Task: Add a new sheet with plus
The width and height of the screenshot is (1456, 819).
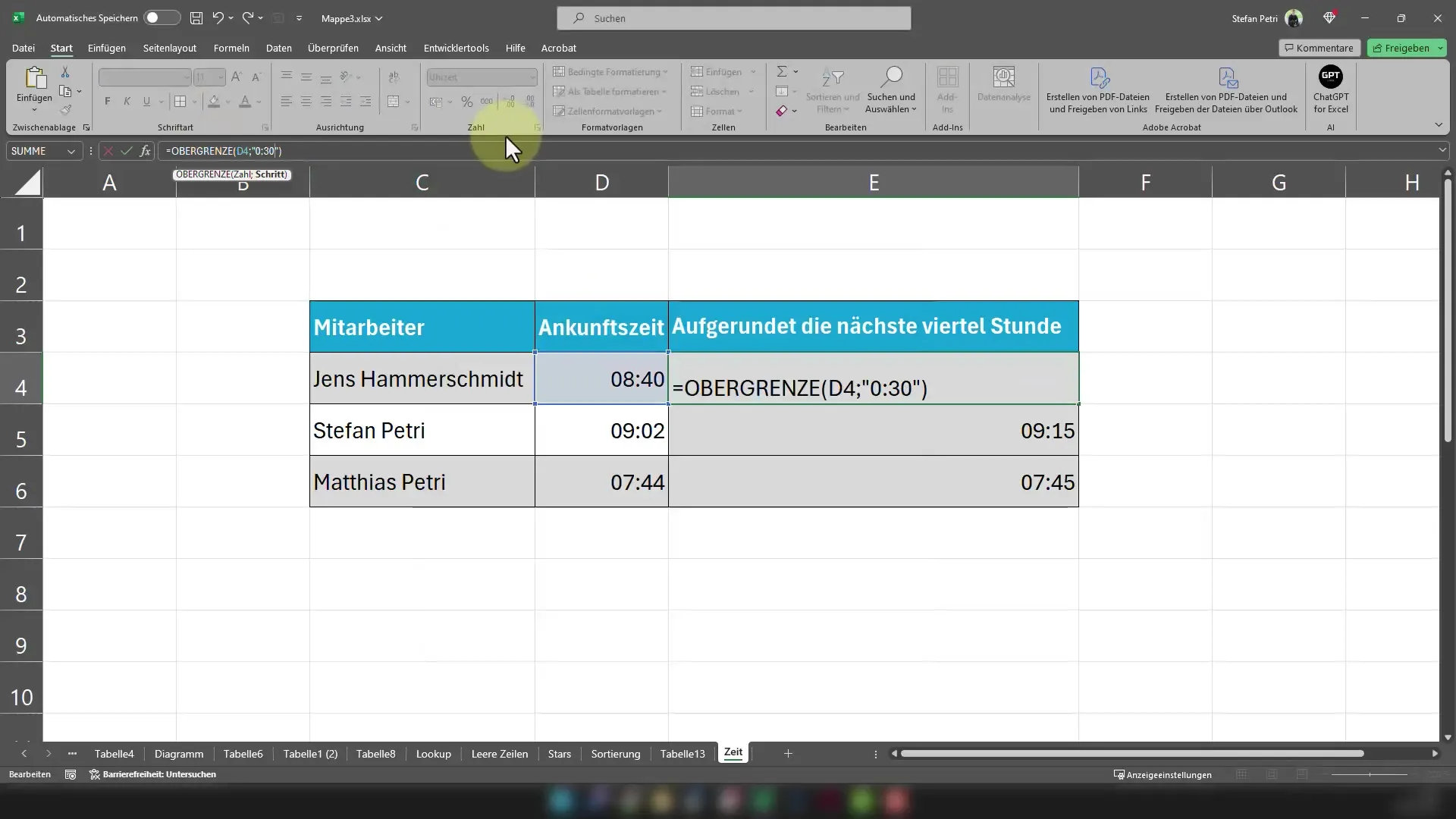Action: click(x=788, y=753)
